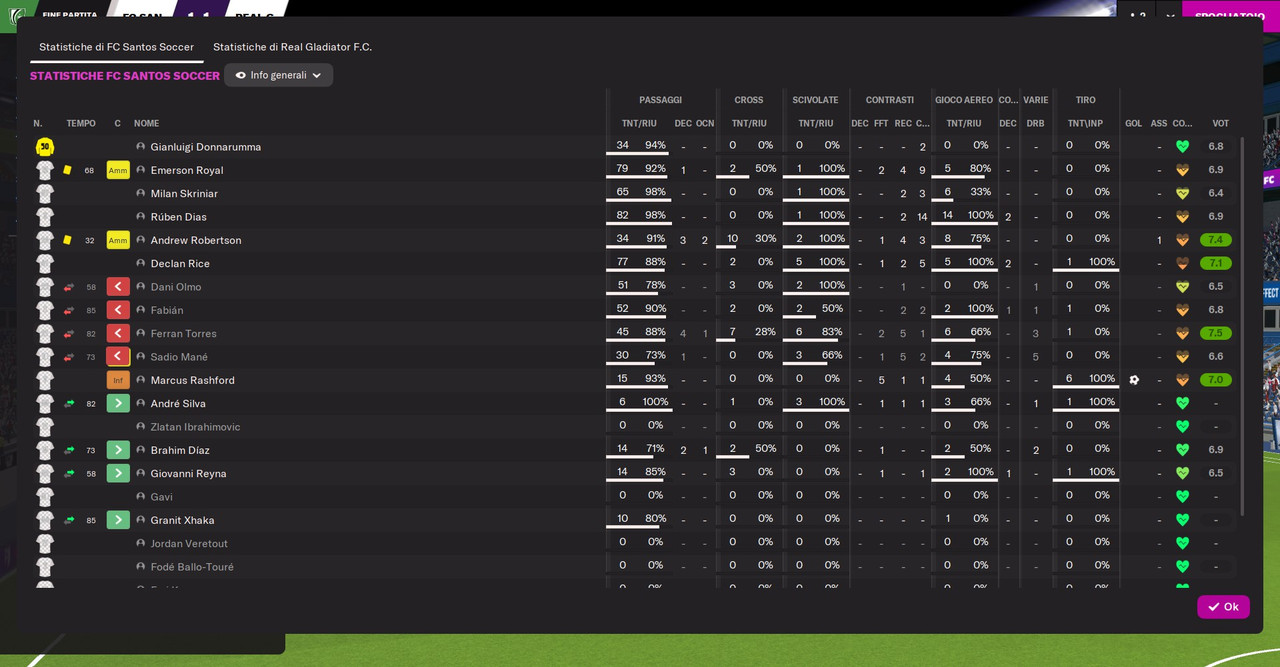Click Donnarumma's yellow goalkeeper shirt icon

(44, 147)
